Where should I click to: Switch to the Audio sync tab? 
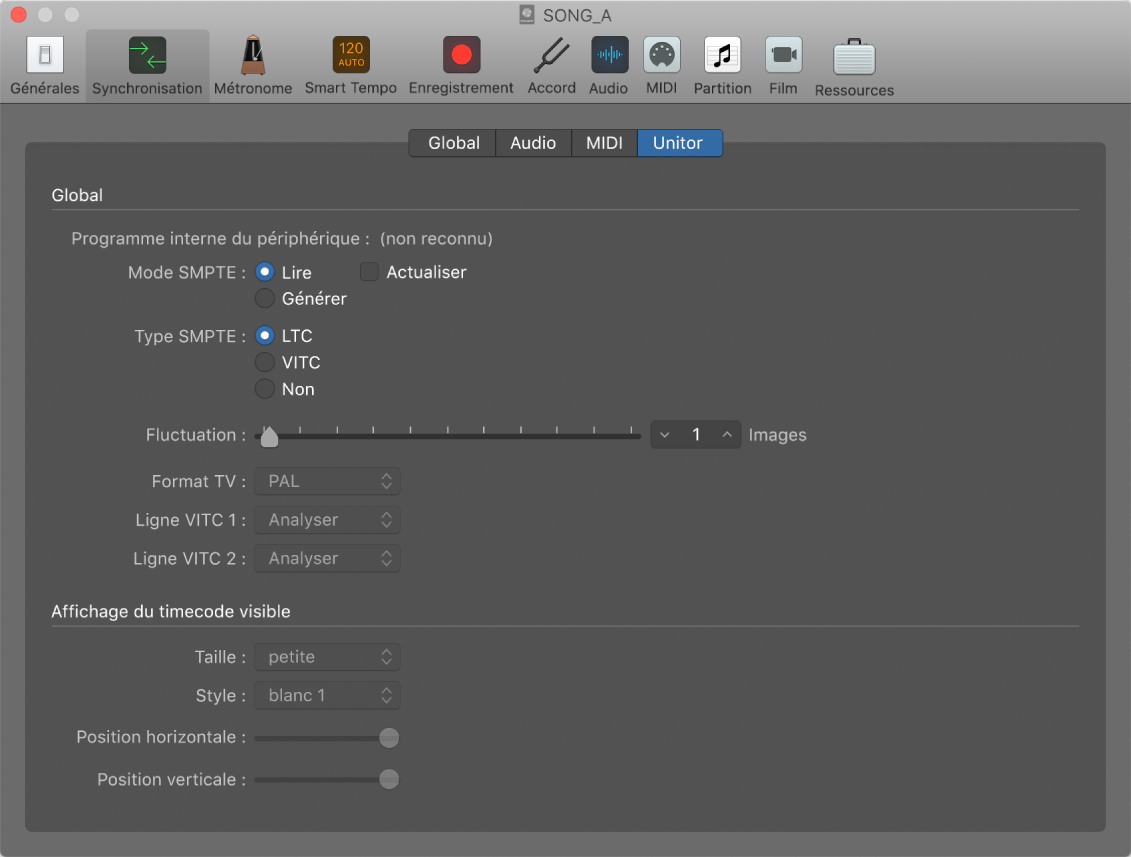click(533, 143)
